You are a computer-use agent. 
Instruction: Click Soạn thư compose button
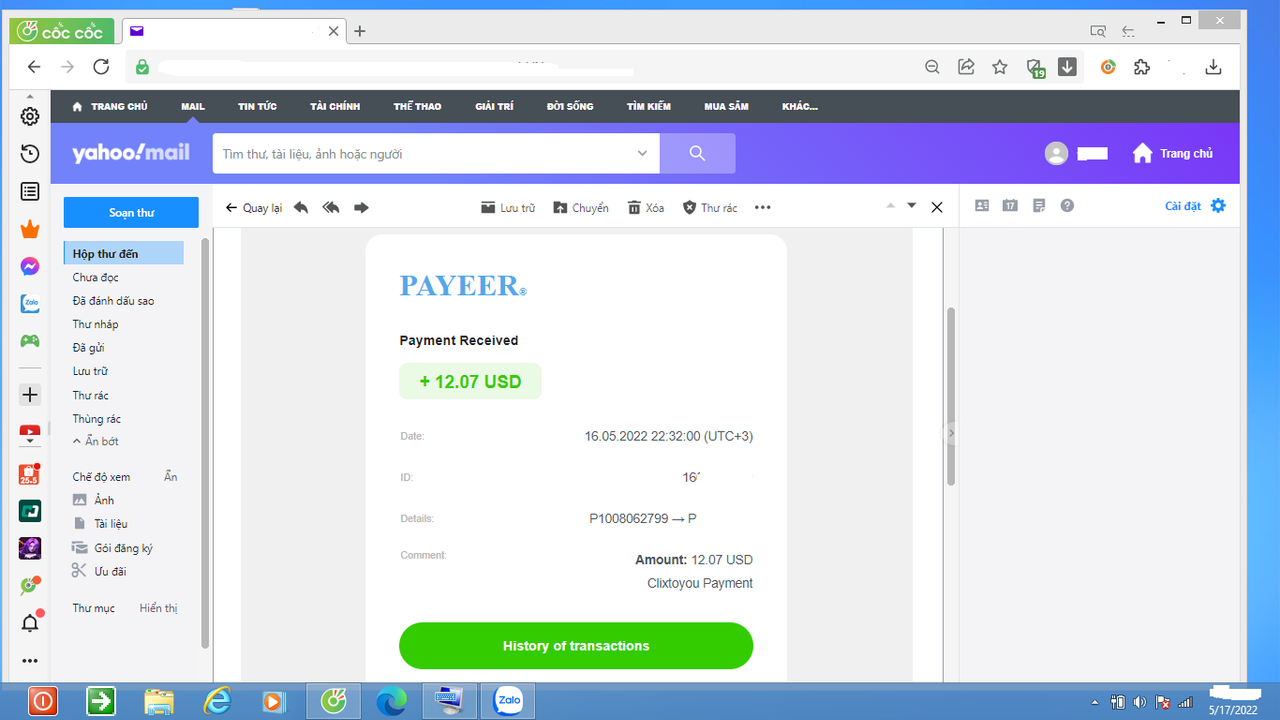tap(131, 213)
